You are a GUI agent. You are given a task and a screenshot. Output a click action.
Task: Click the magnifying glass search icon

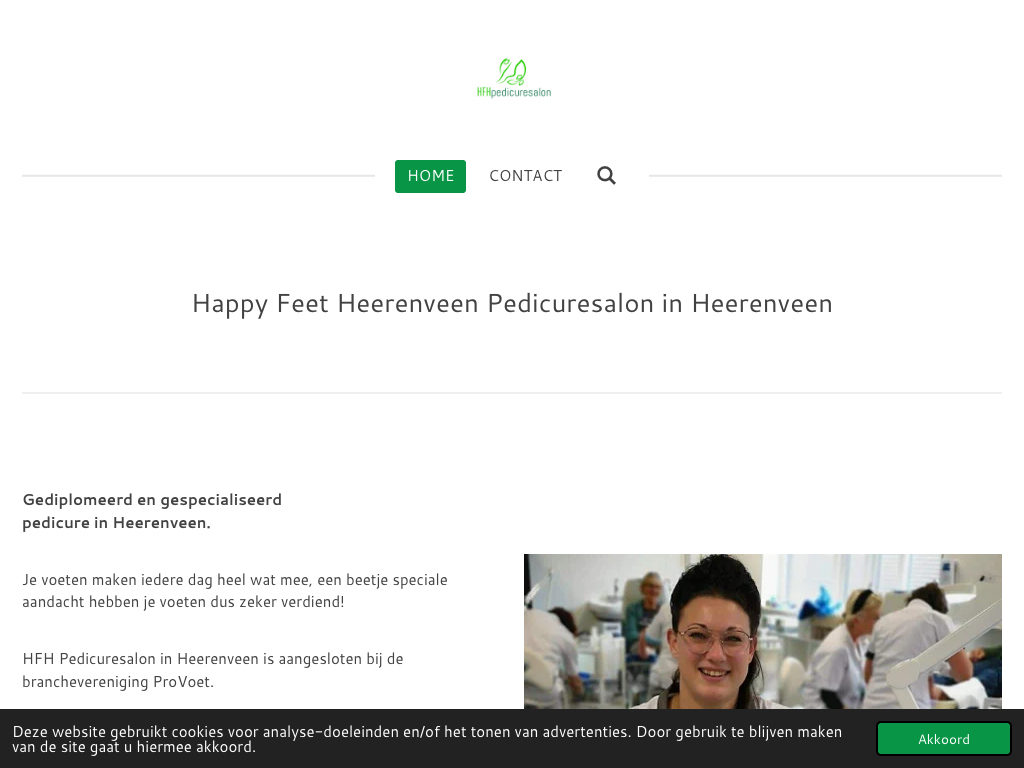click(606, 176)
